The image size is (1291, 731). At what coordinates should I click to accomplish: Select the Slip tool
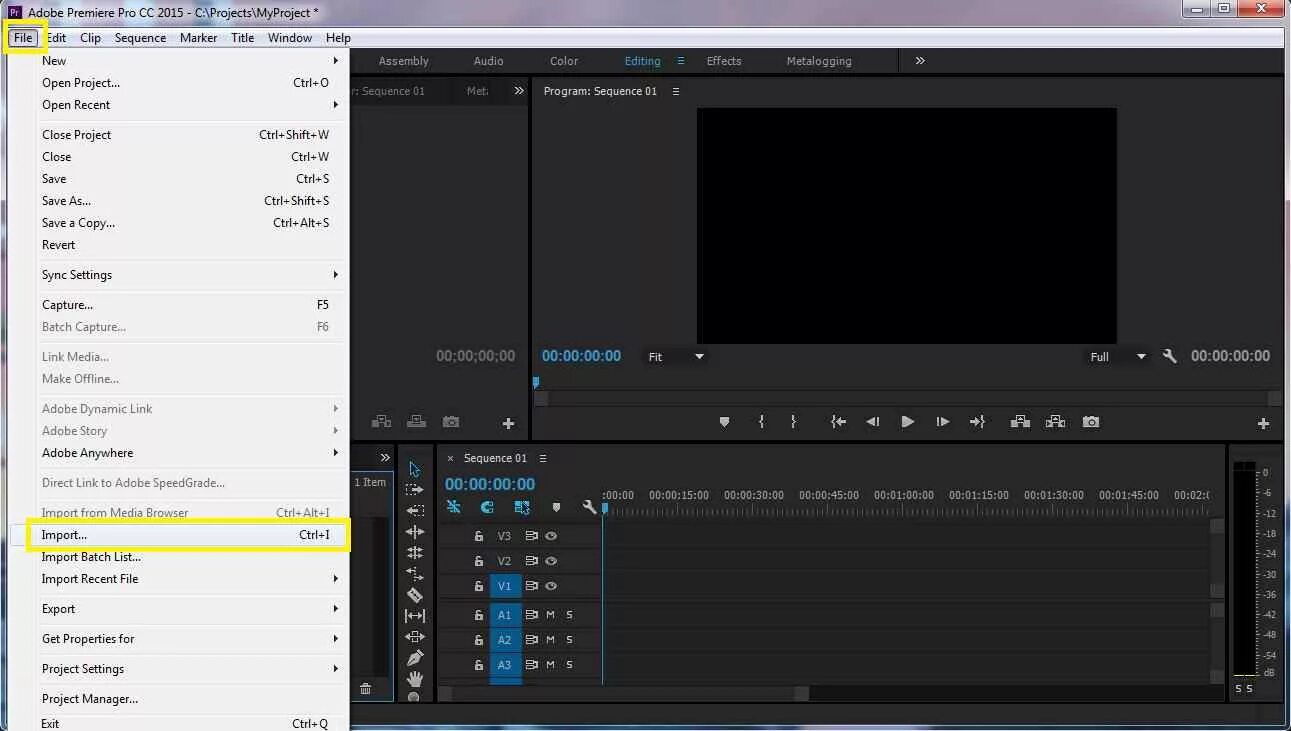pyautogui.click(x=414, y=616)
